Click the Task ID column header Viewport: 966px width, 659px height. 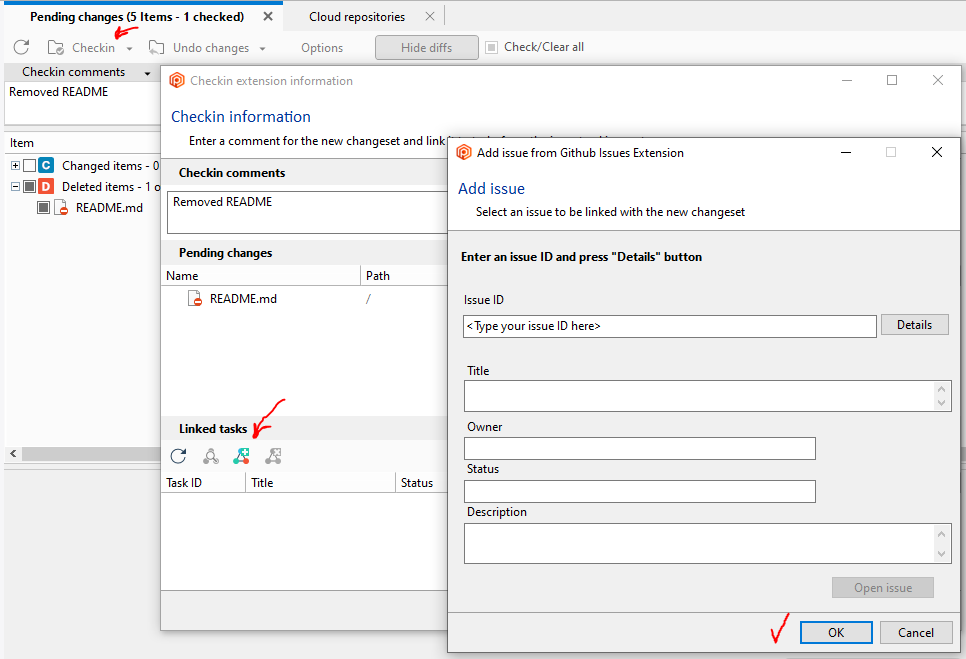point(203,483)
